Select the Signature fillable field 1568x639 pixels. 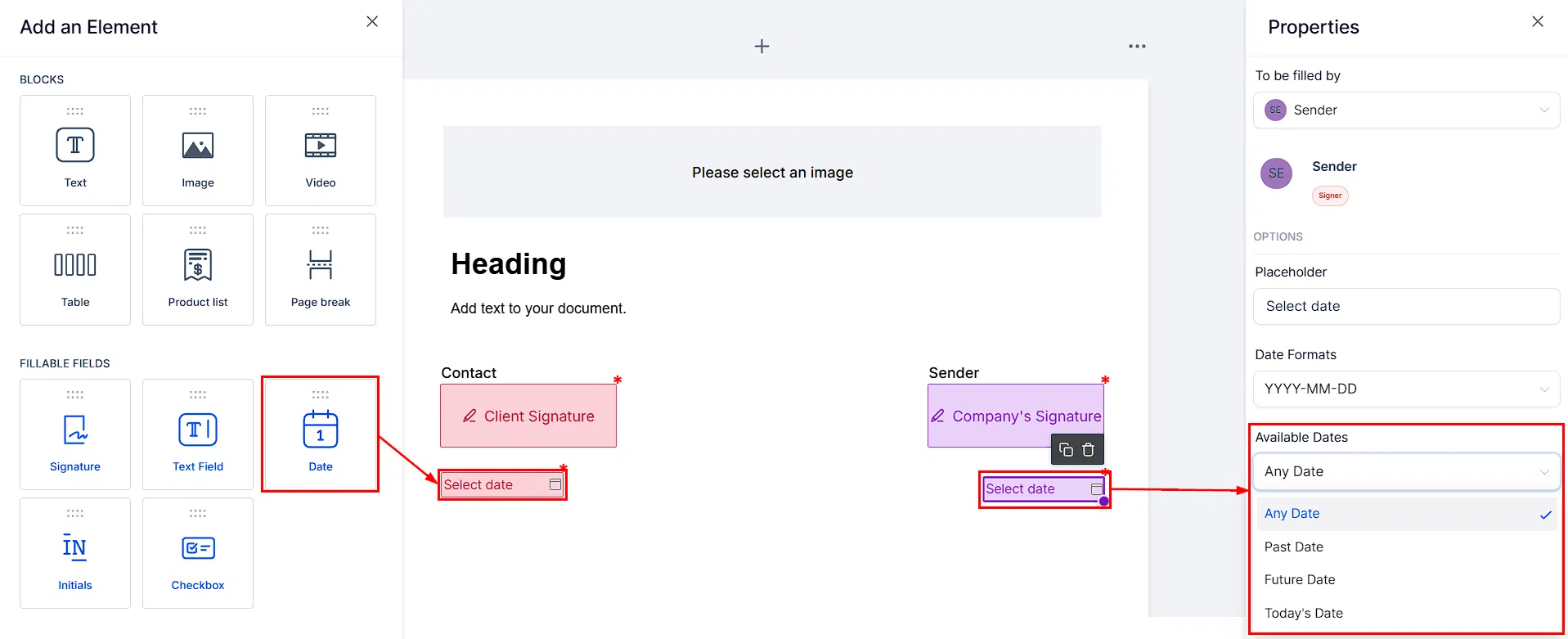[x=75, y=434]
